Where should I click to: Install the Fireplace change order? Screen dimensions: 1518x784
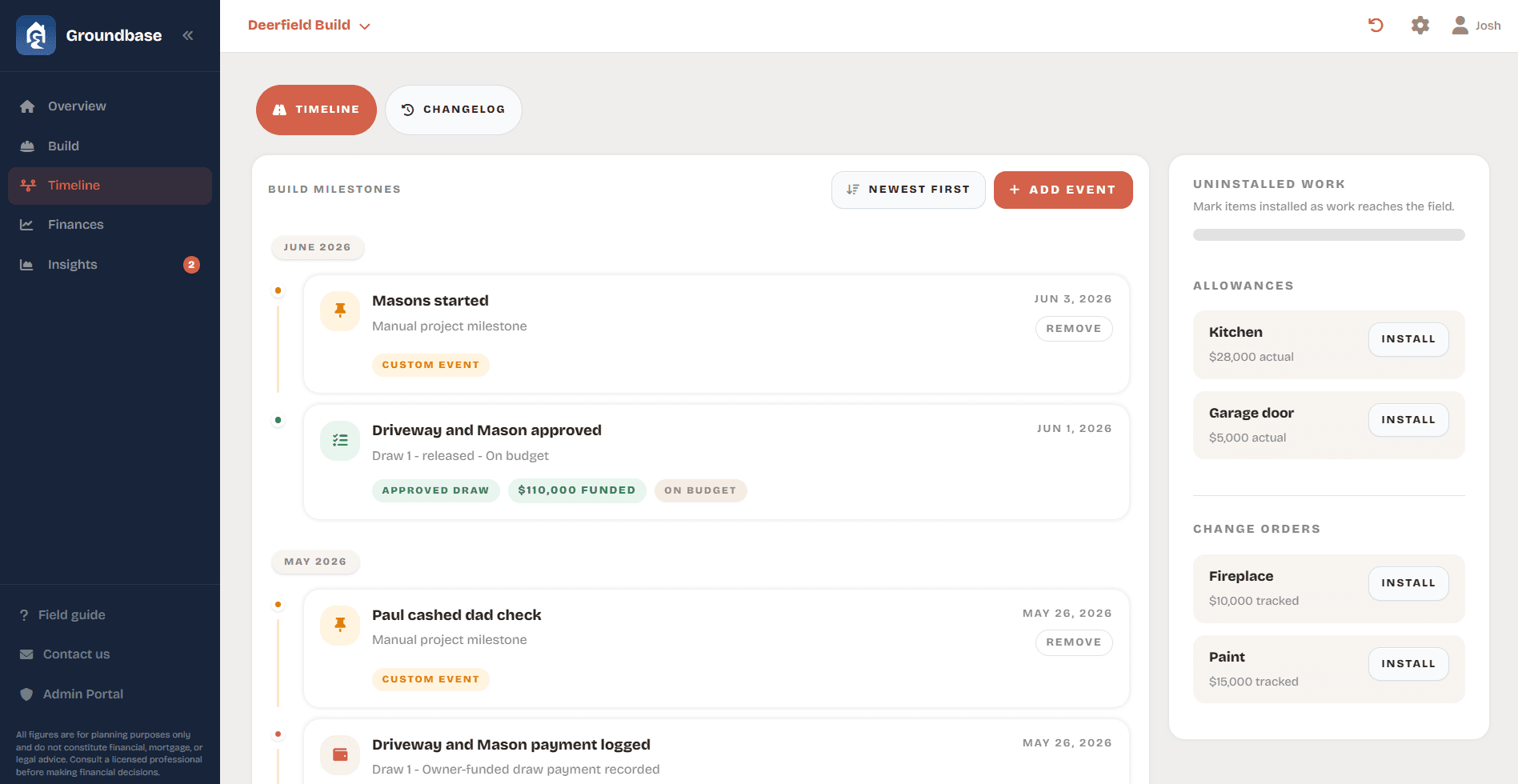point(1408,583)
